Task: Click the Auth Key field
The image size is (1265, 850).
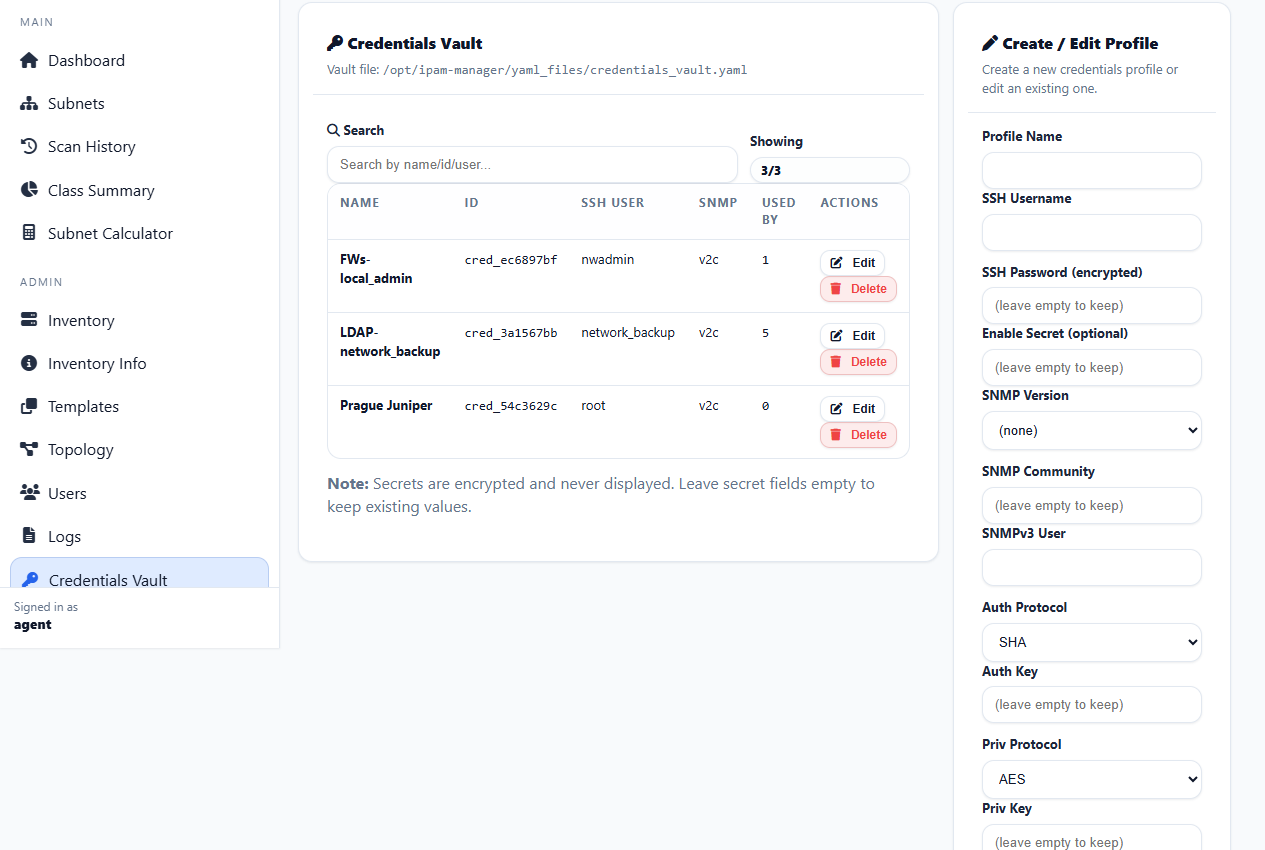Action: [1092, 704]
